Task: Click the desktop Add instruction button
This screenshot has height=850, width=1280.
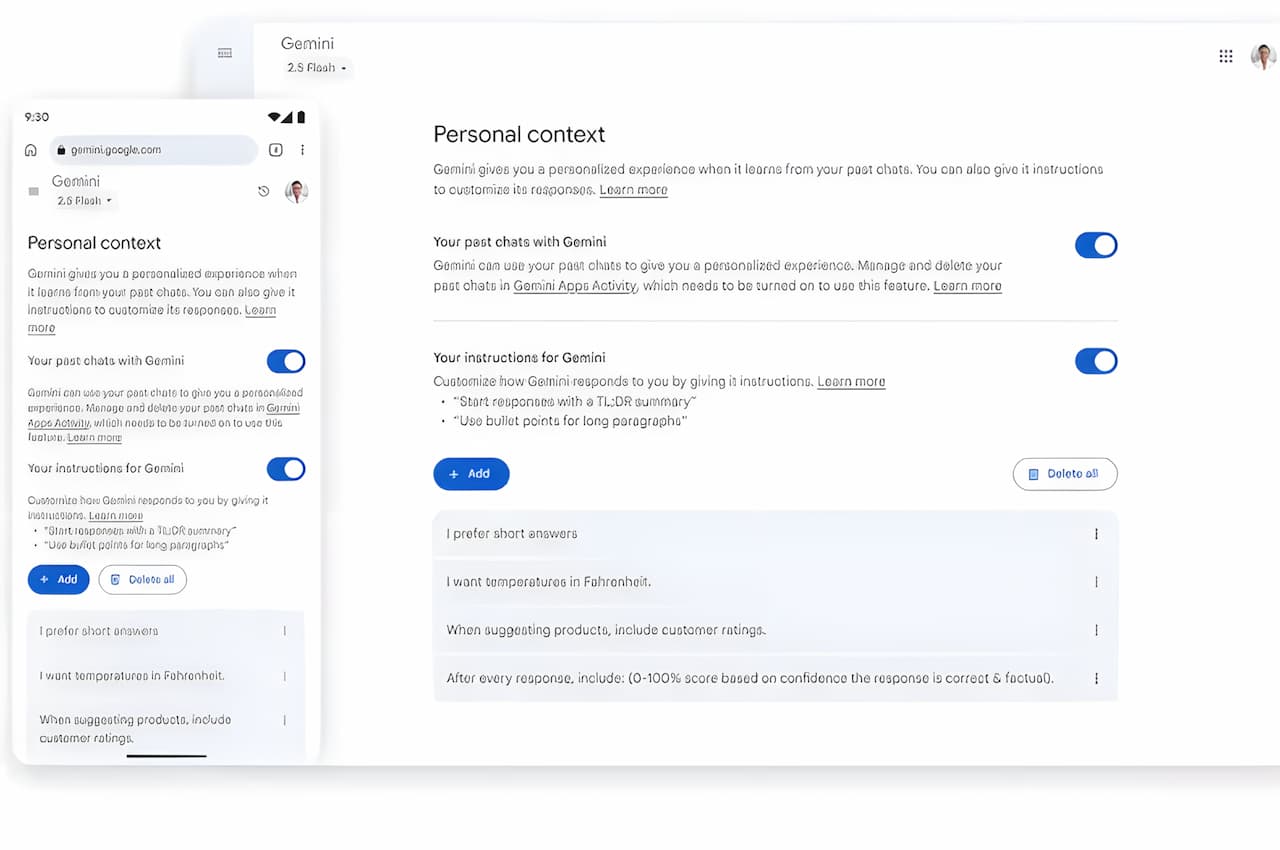Action: 471,474
